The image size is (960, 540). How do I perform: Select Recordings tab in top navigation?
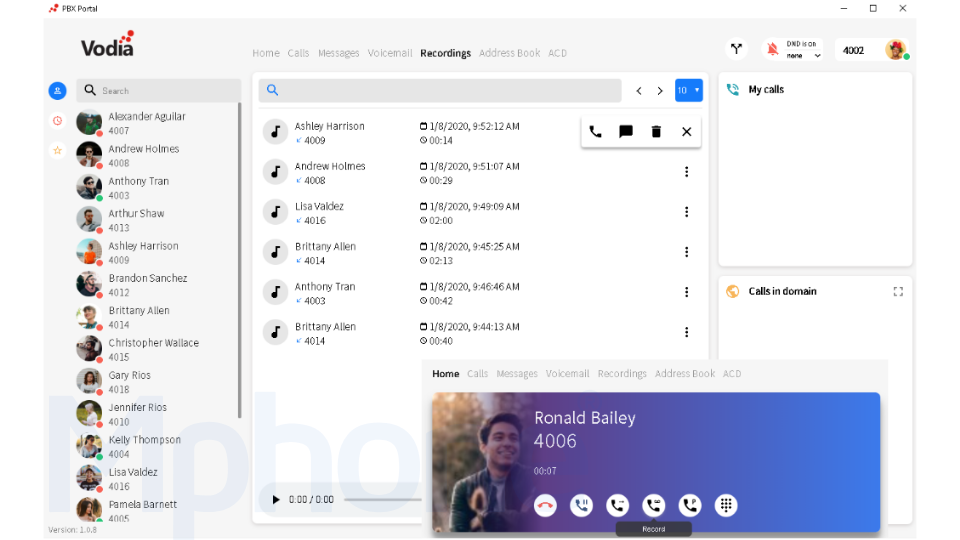pos(446,53)
